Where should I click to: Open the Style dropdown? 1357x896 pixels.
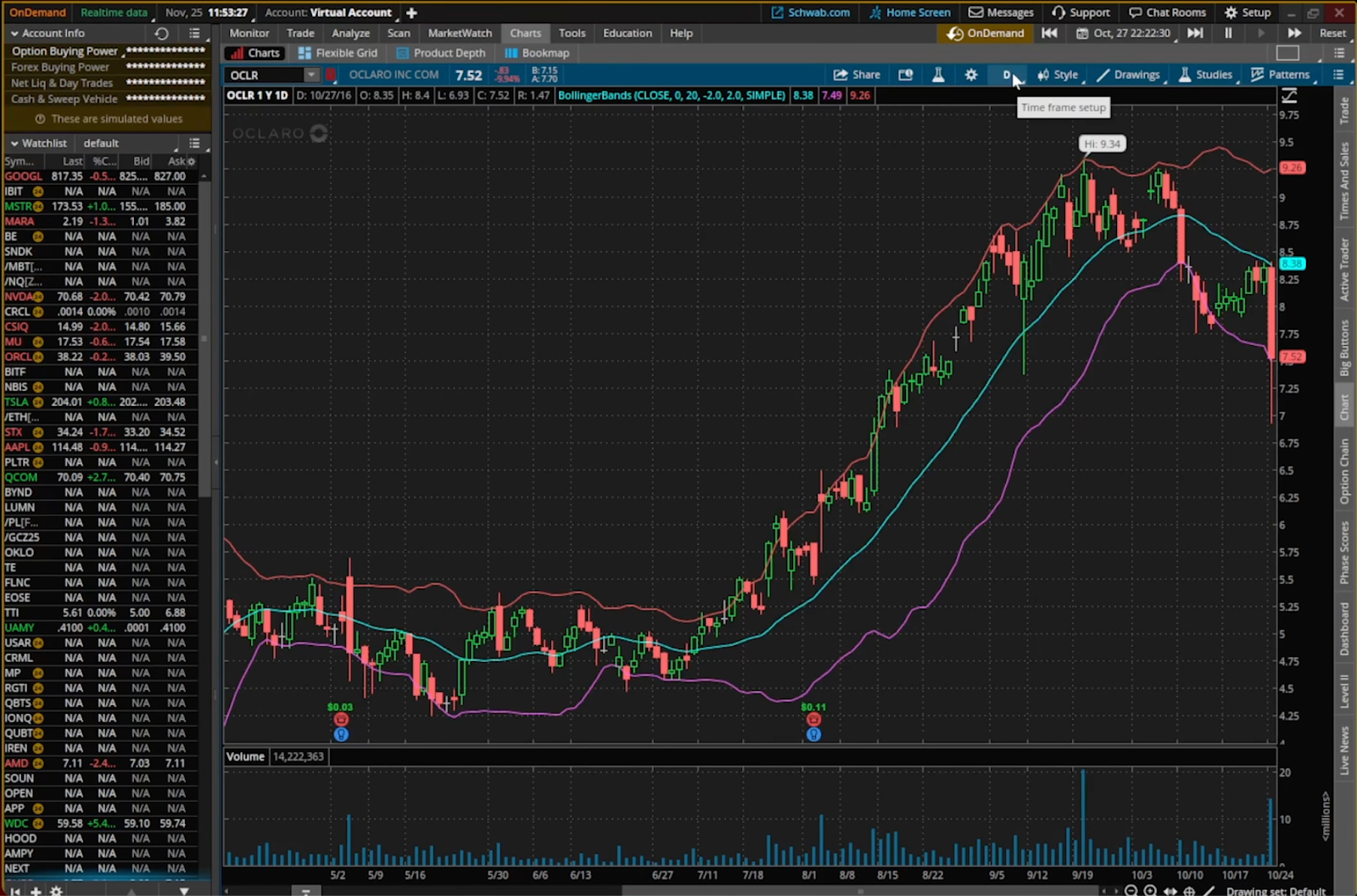point(1058,75)
